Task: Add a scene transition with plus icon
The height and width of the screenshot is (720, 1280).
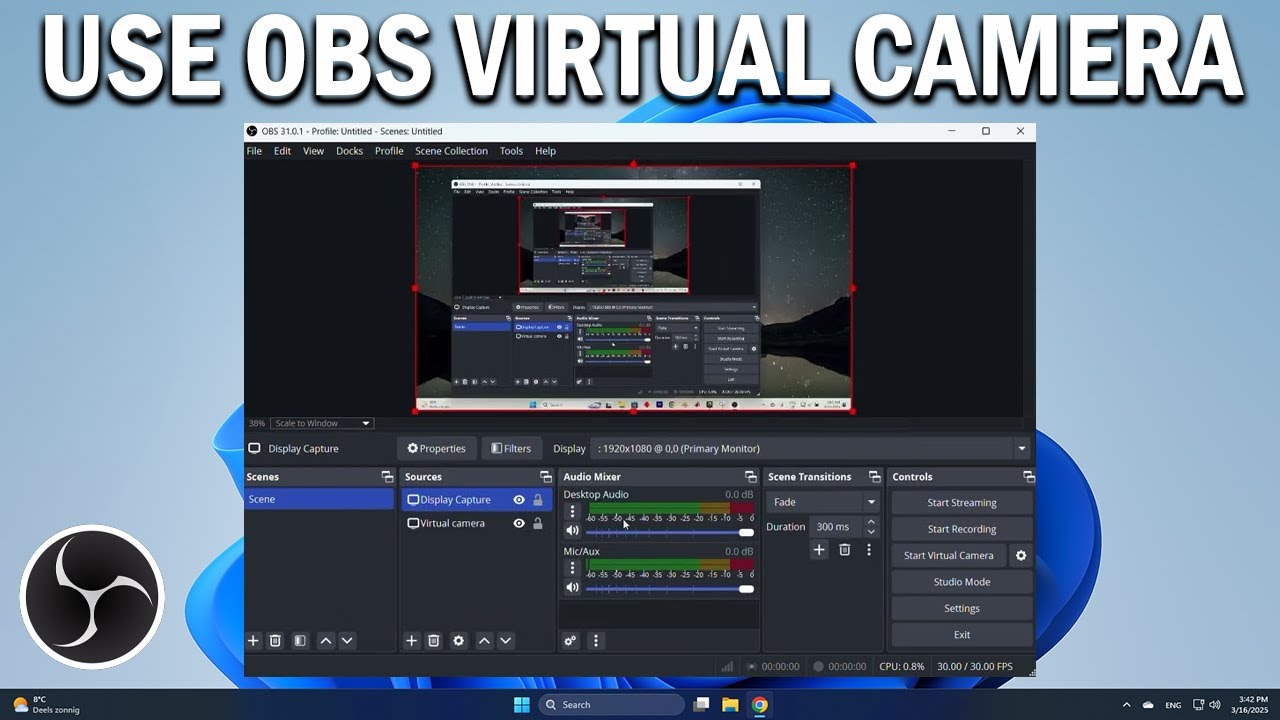Action: (x=819, y=550)
